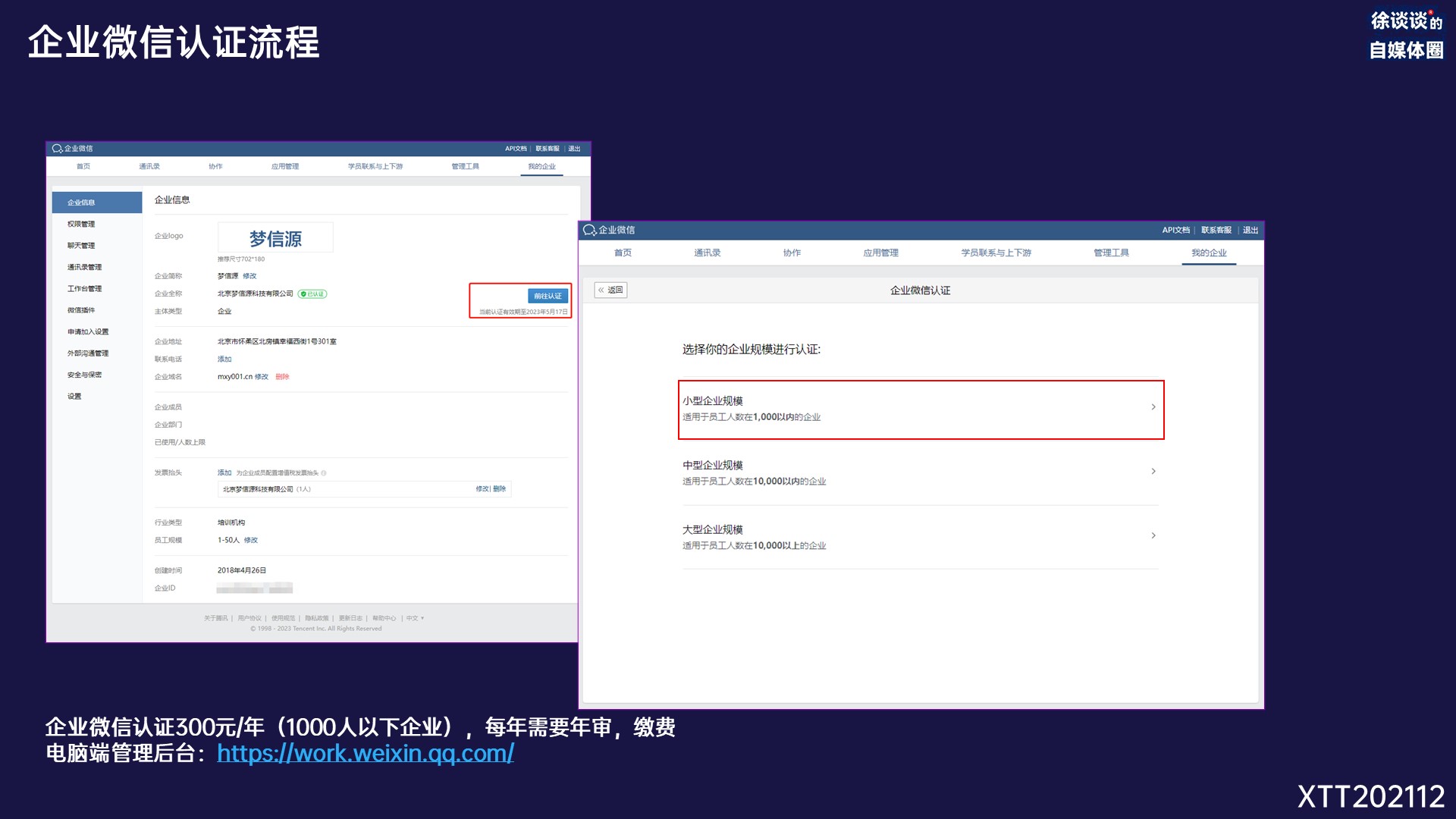Image resolution: width=1456 pixels, height=819 pixels.
Task: Click 修改 next to 企业简称
Action: coord(249,276)
